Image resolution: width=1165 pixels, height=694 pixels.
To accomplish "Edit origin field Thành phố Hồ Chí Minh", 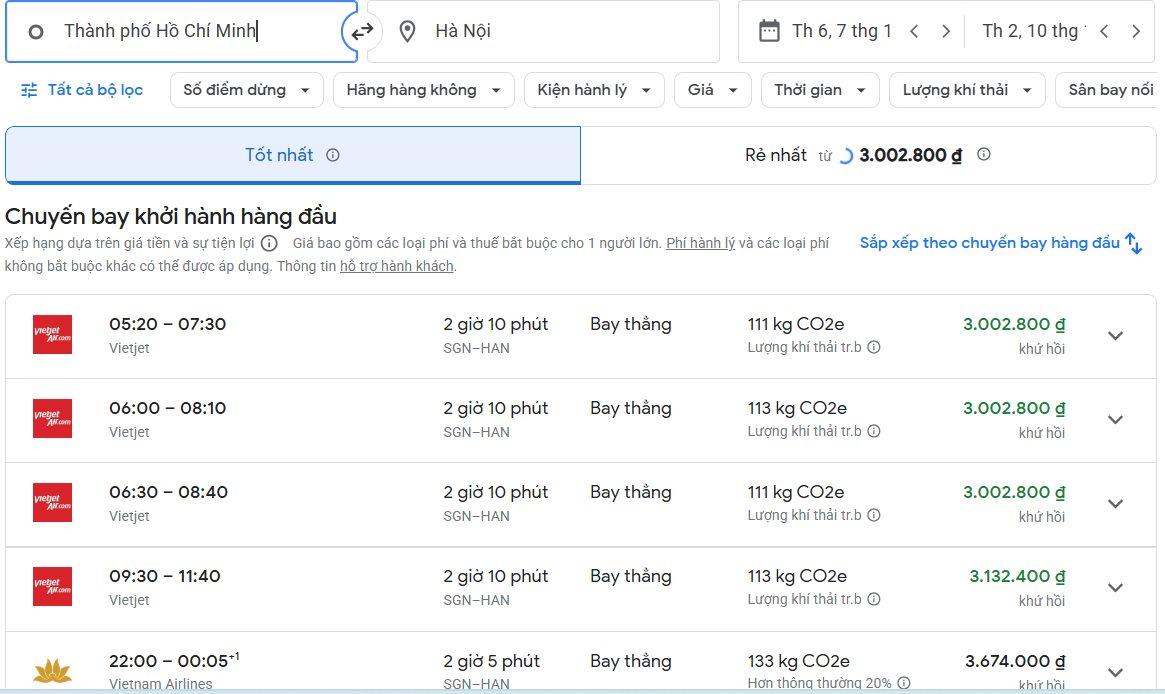I will (181, 31).
